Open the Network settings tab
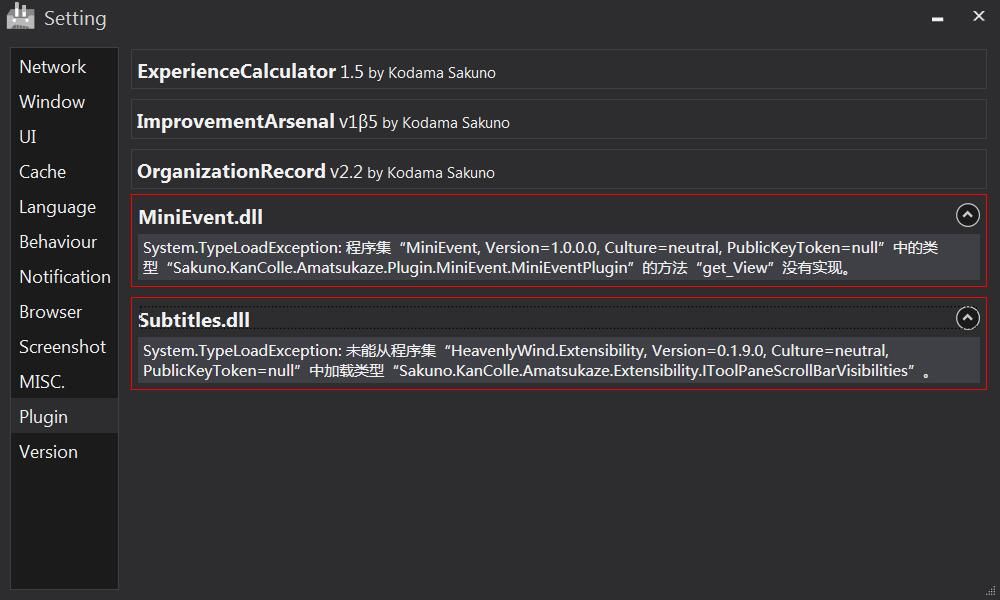1000x600 pixels. pyautogui.click(x=64, y=66)
